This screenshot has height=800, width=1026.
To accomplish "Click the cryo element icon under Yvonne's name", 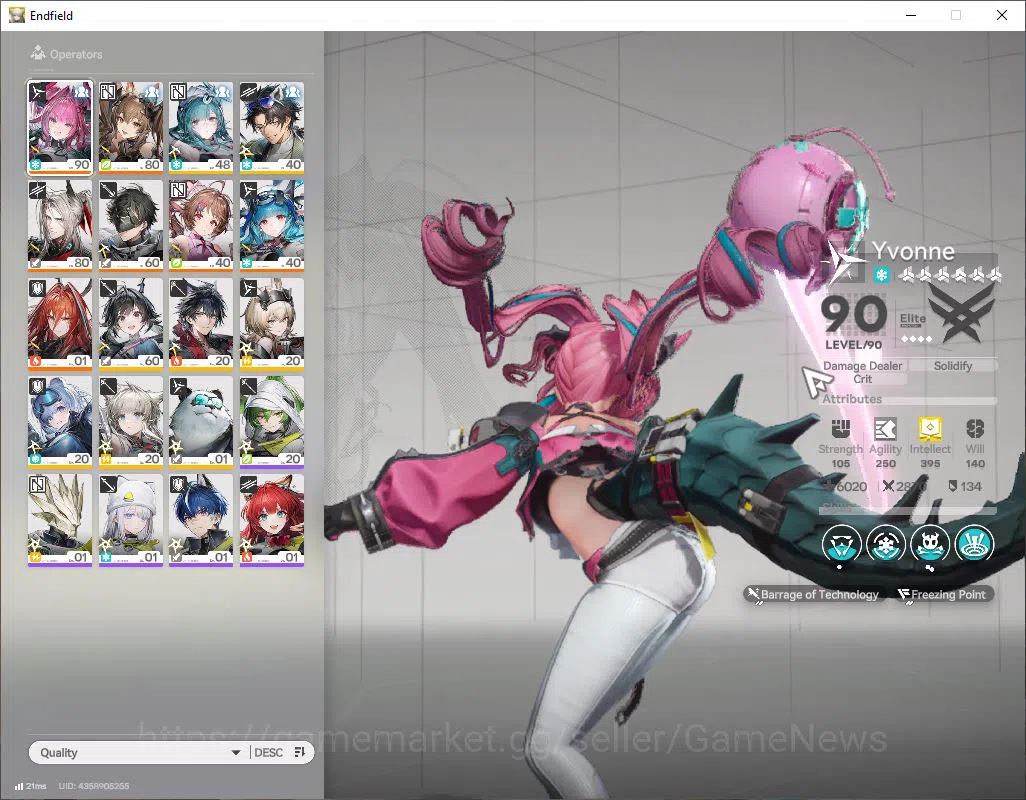I will tap(881, 275).
